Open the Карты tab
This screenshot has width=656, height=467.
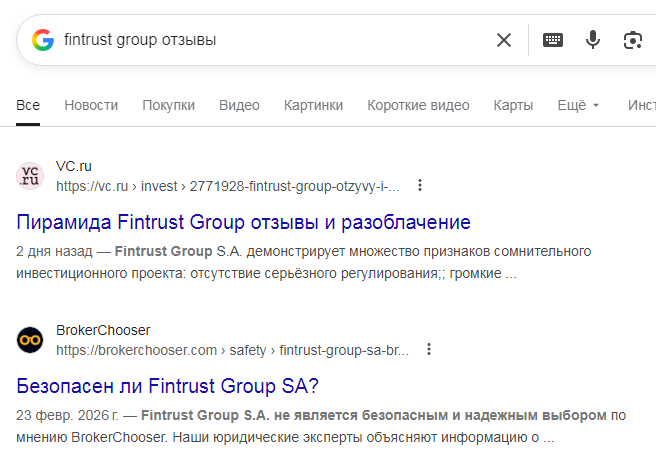[513, 105]
